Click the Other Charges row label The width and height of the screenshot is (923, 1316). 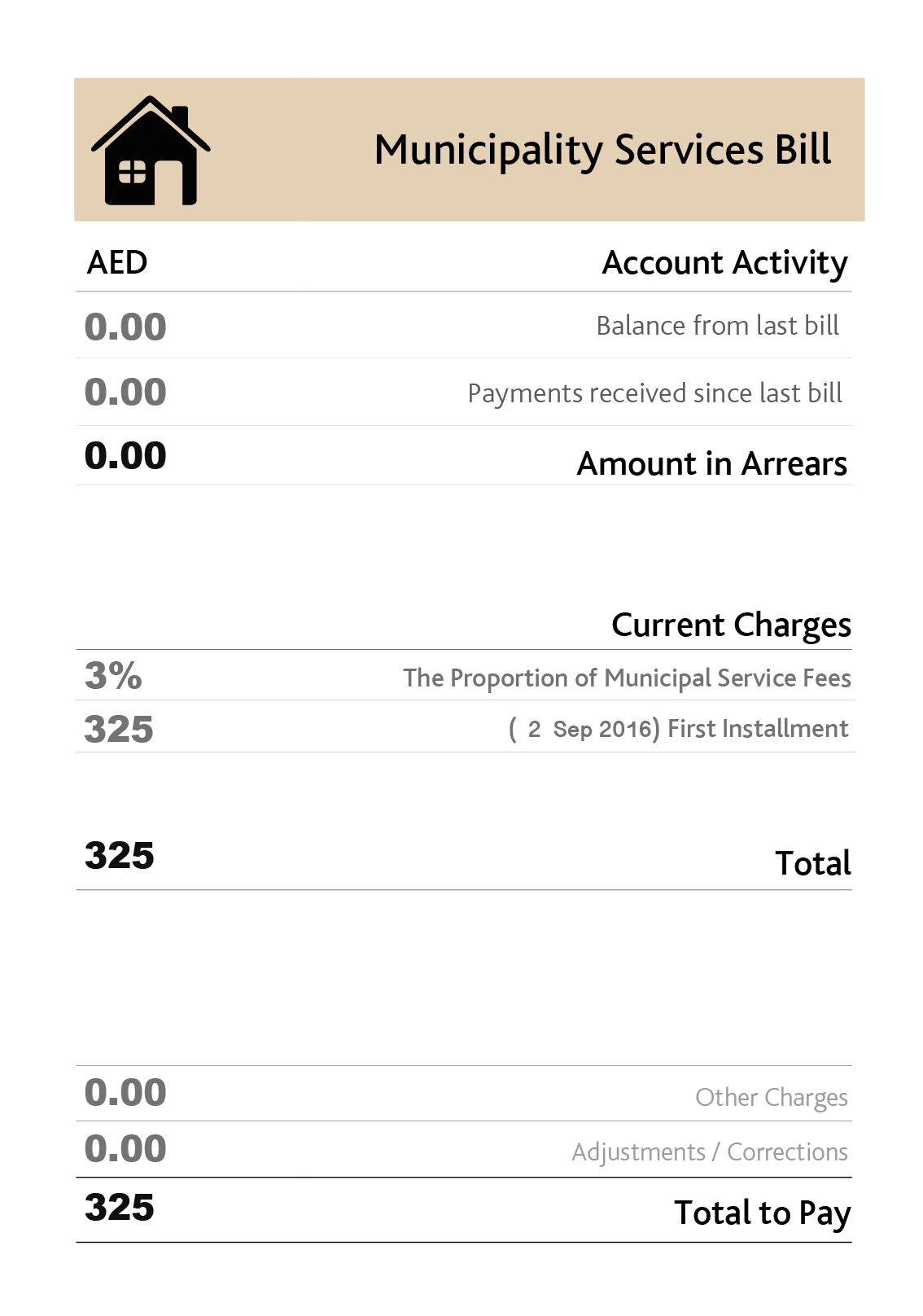pyautogui.click(x=772, y=1098)
